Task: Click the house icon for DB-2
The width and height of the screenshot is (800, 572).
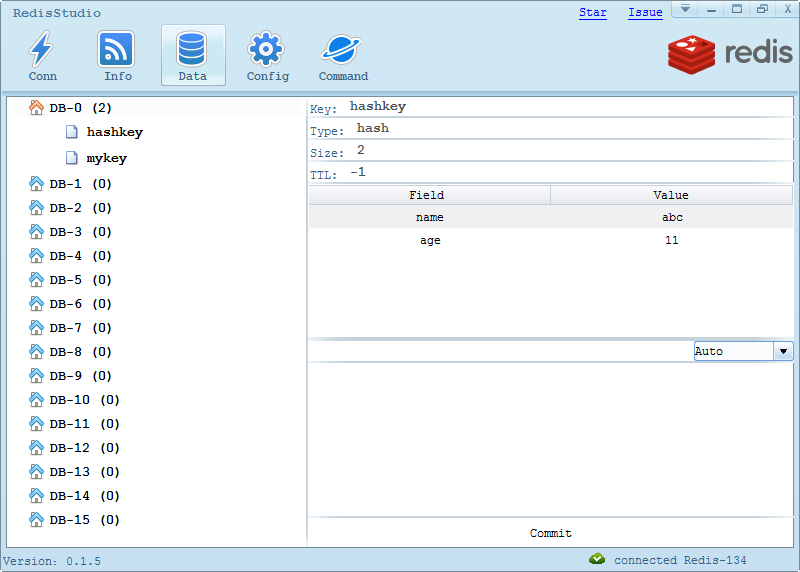Action: tap(36, 208)
